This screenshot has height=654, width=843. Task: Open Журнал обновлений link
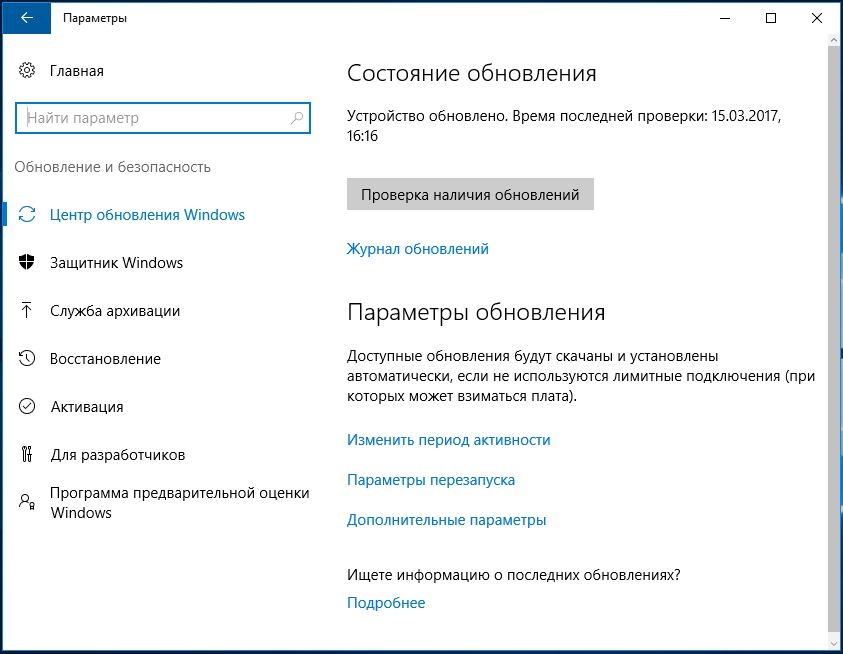coord(418,249)
